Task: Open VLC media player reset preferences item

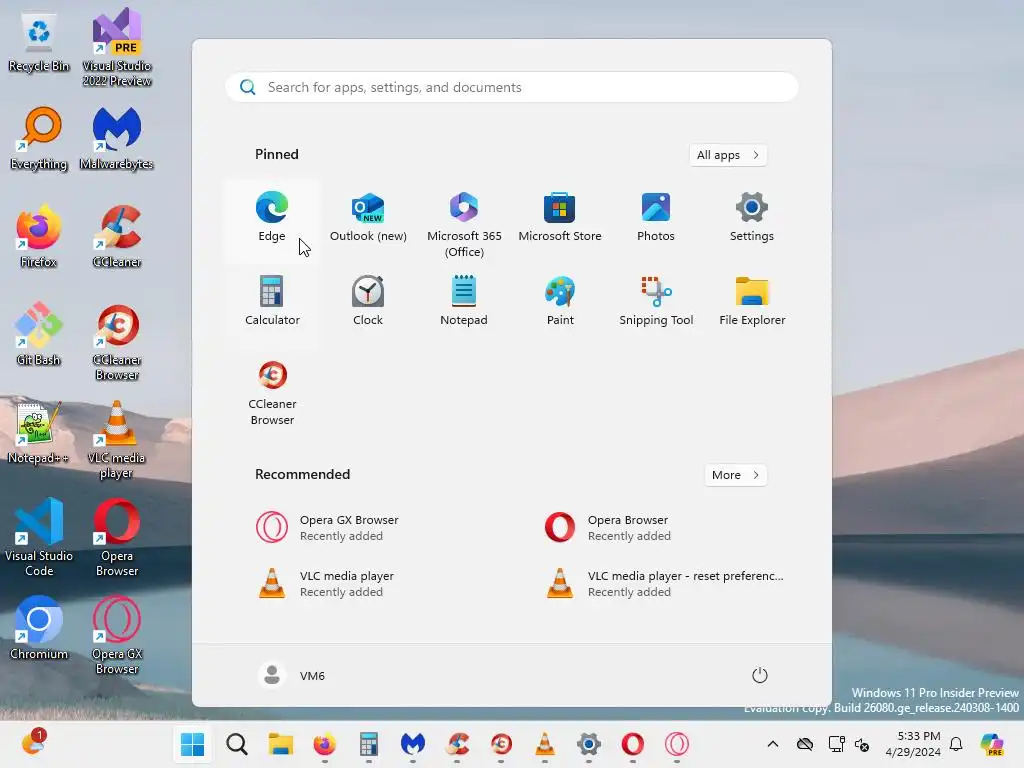Action: [664, 584]
